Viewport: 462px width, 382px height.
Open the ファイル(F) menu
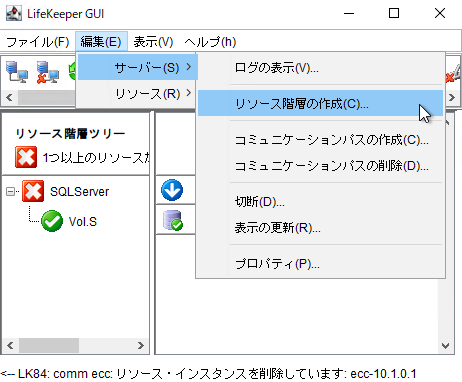pos(38,42)
